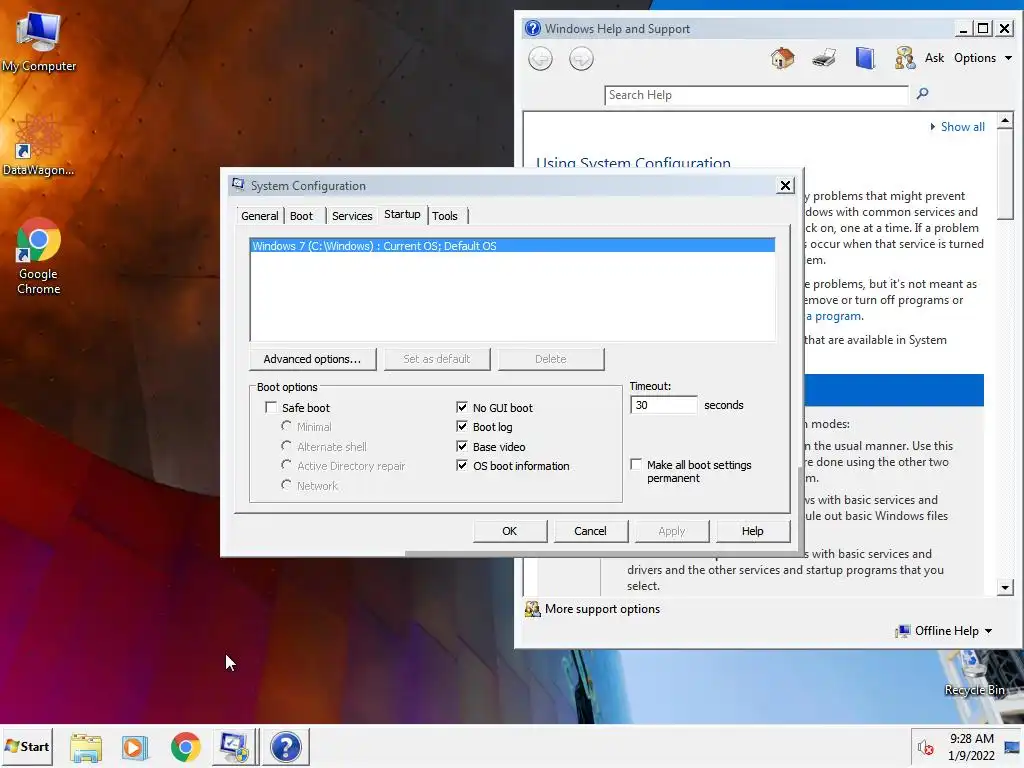Click the Set as default button
The height and width of the screenshot is (768, 1024).
click(437, 359)
